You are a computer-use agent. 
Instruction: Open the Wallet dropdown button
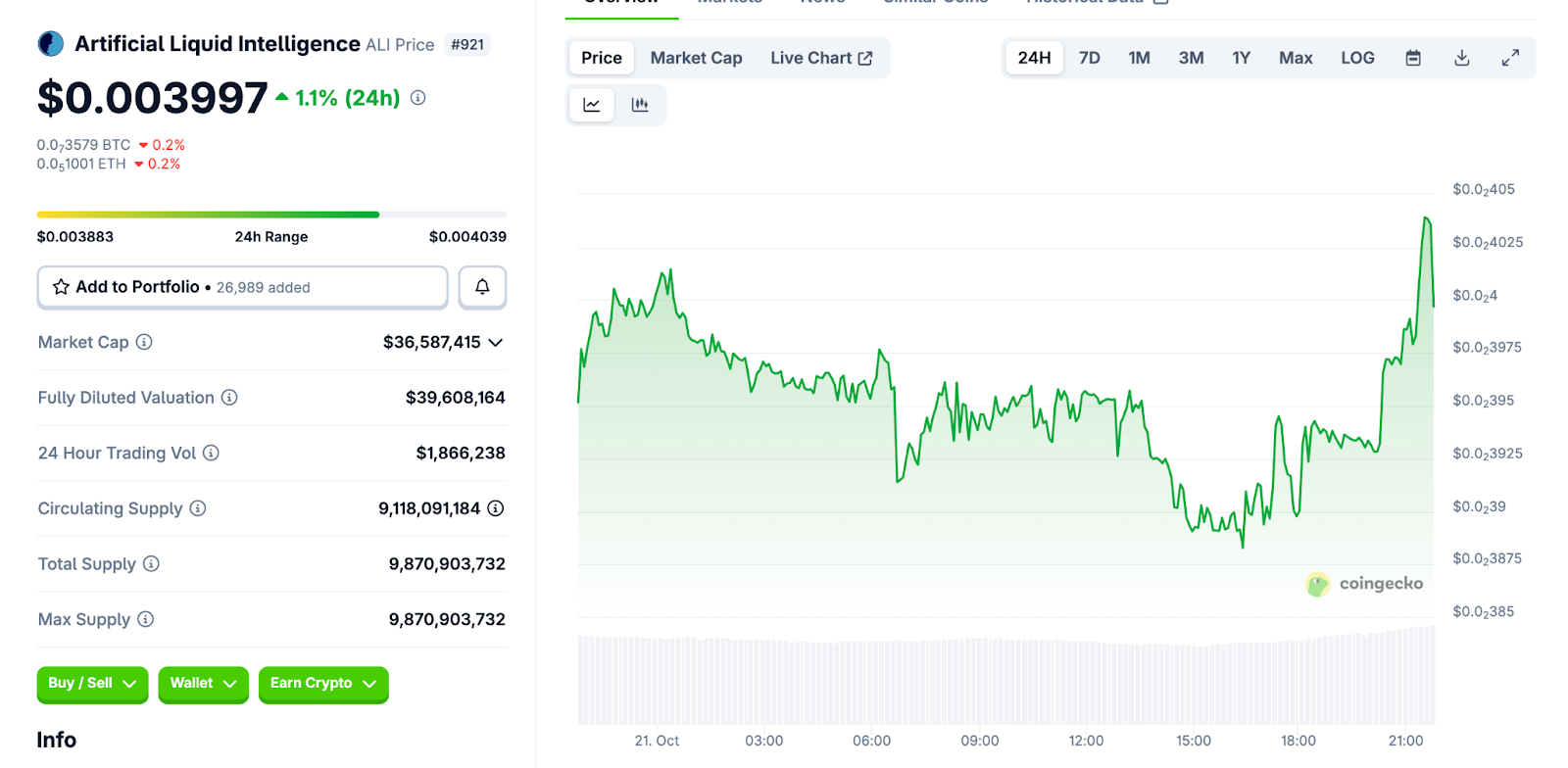203,684
